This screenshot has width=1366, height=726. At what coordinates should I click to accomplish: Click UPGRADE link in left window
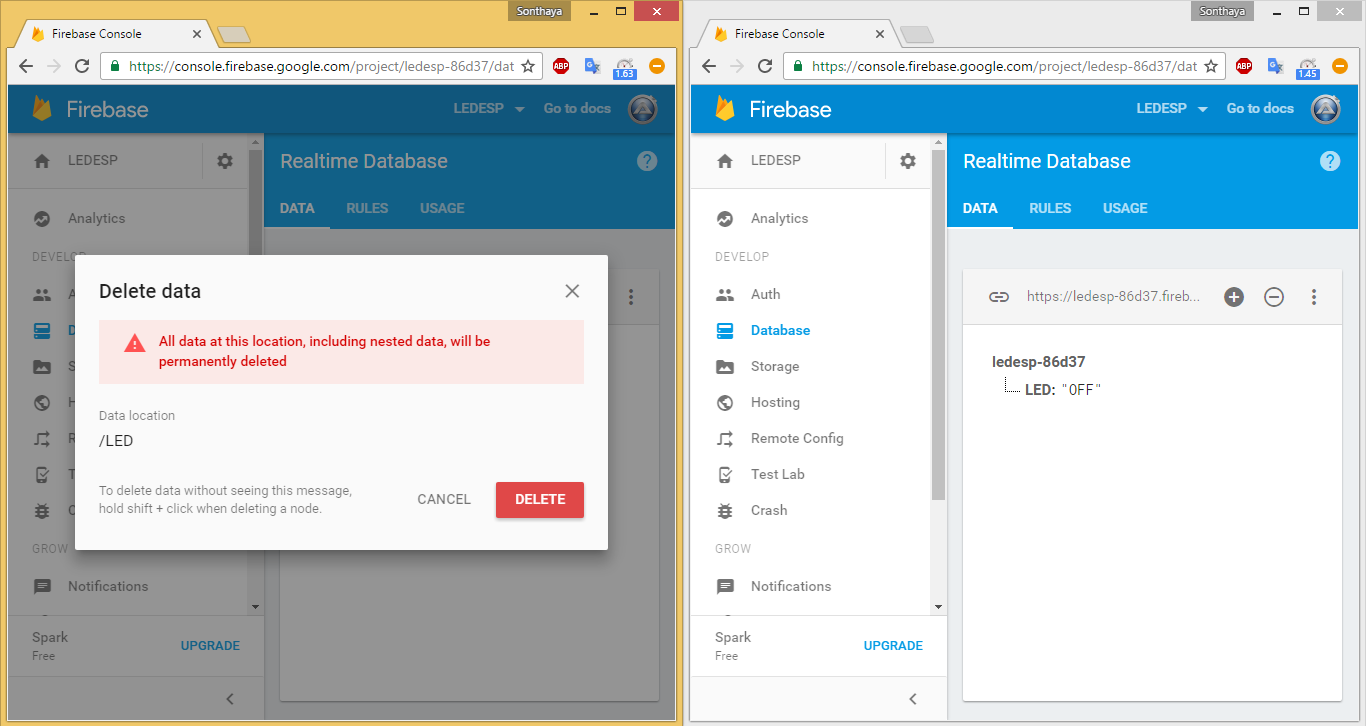210,646
